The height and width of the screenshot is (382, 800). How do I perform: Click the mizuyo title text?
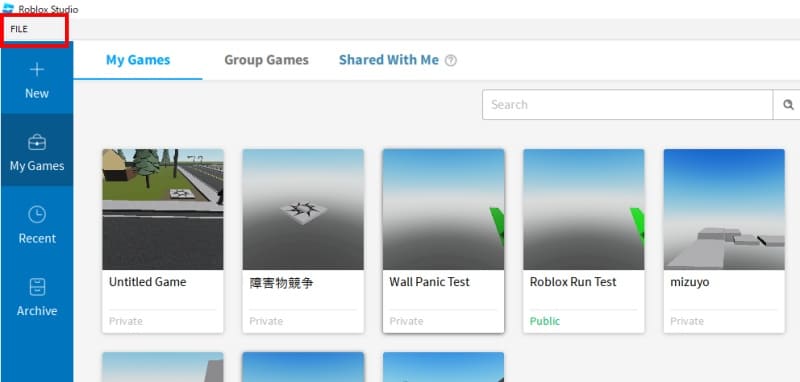click(690, 283)
